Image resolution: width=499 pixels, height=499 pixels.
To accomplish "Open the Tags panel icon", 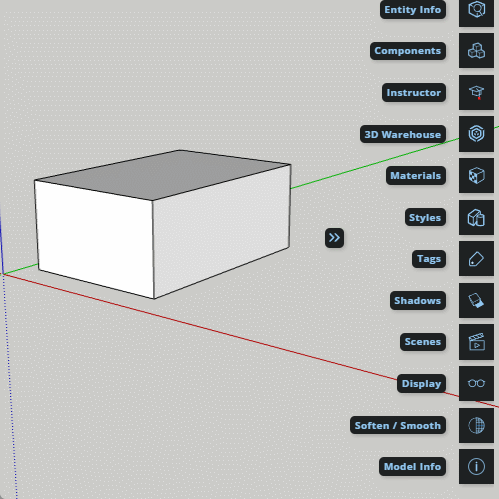I will coord(476,259).
